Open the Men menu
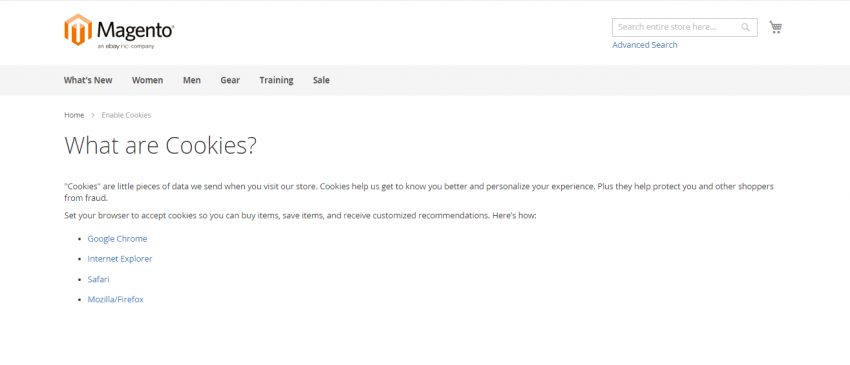Screen dimensions: 850x365 192,80
